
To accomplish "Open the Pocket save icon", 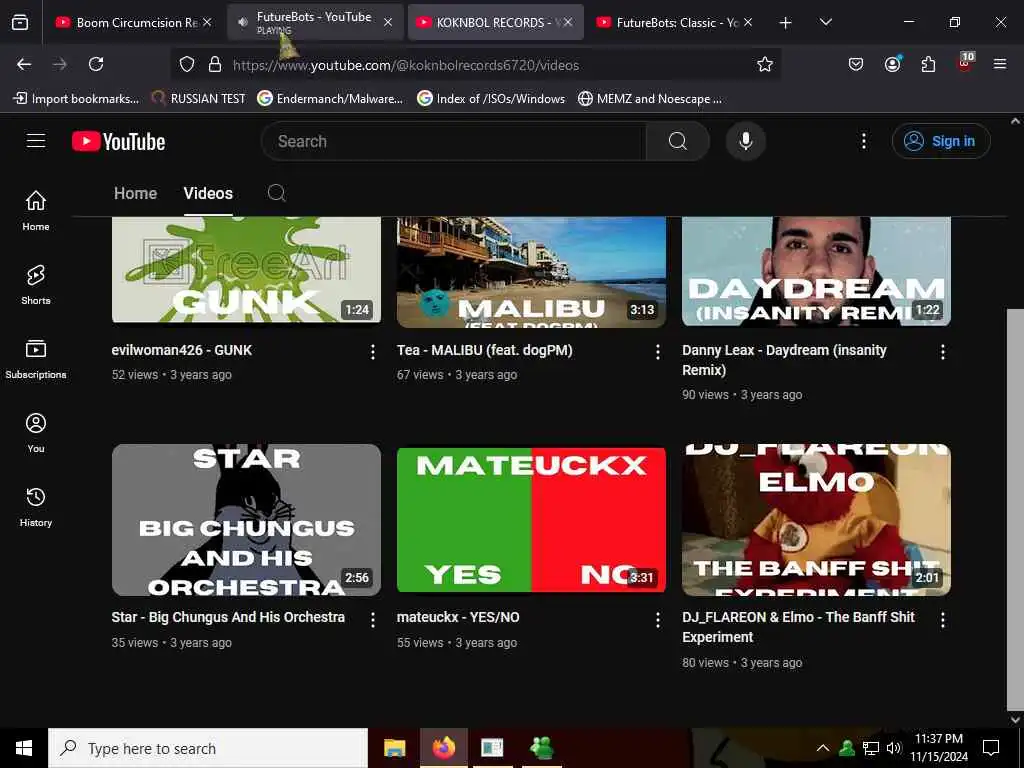I will 856,64.
